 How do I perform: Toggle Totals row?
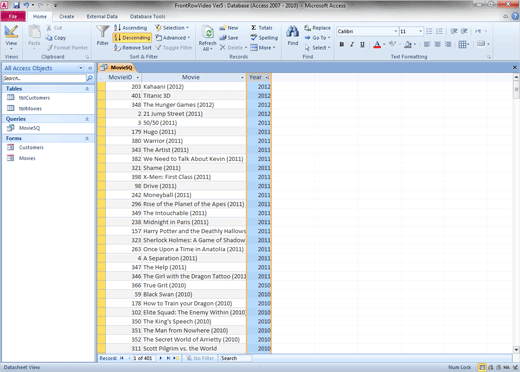pos(262,28)
